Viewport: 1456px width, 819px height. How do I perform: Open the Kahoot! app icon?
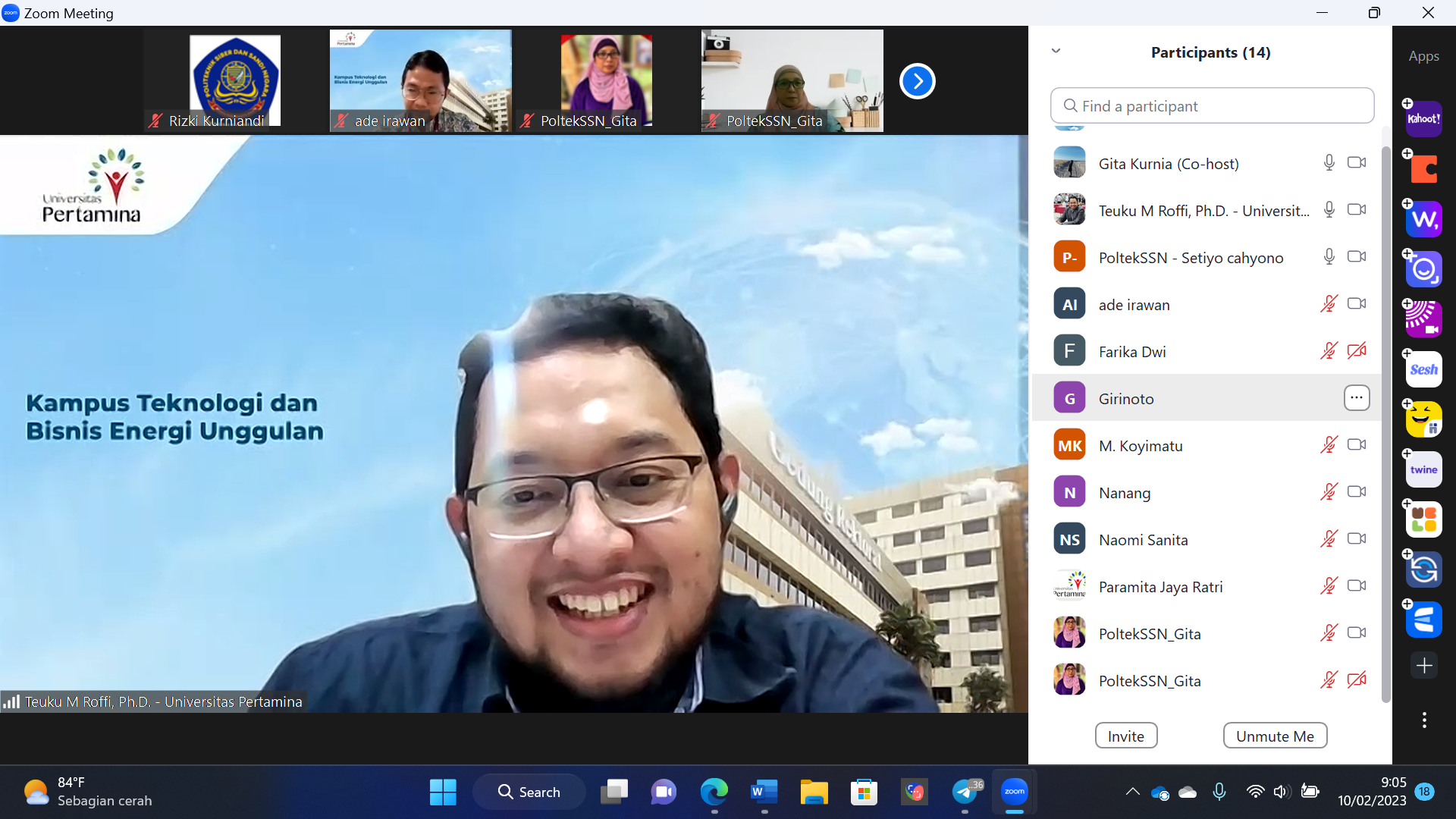coord(1423,119)
